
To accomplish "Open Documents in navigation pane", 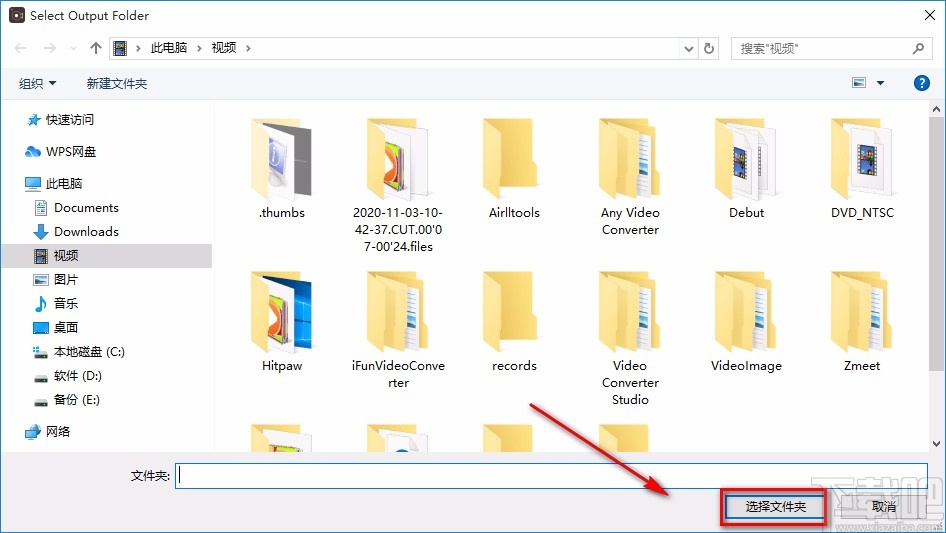I will (76, 208).
